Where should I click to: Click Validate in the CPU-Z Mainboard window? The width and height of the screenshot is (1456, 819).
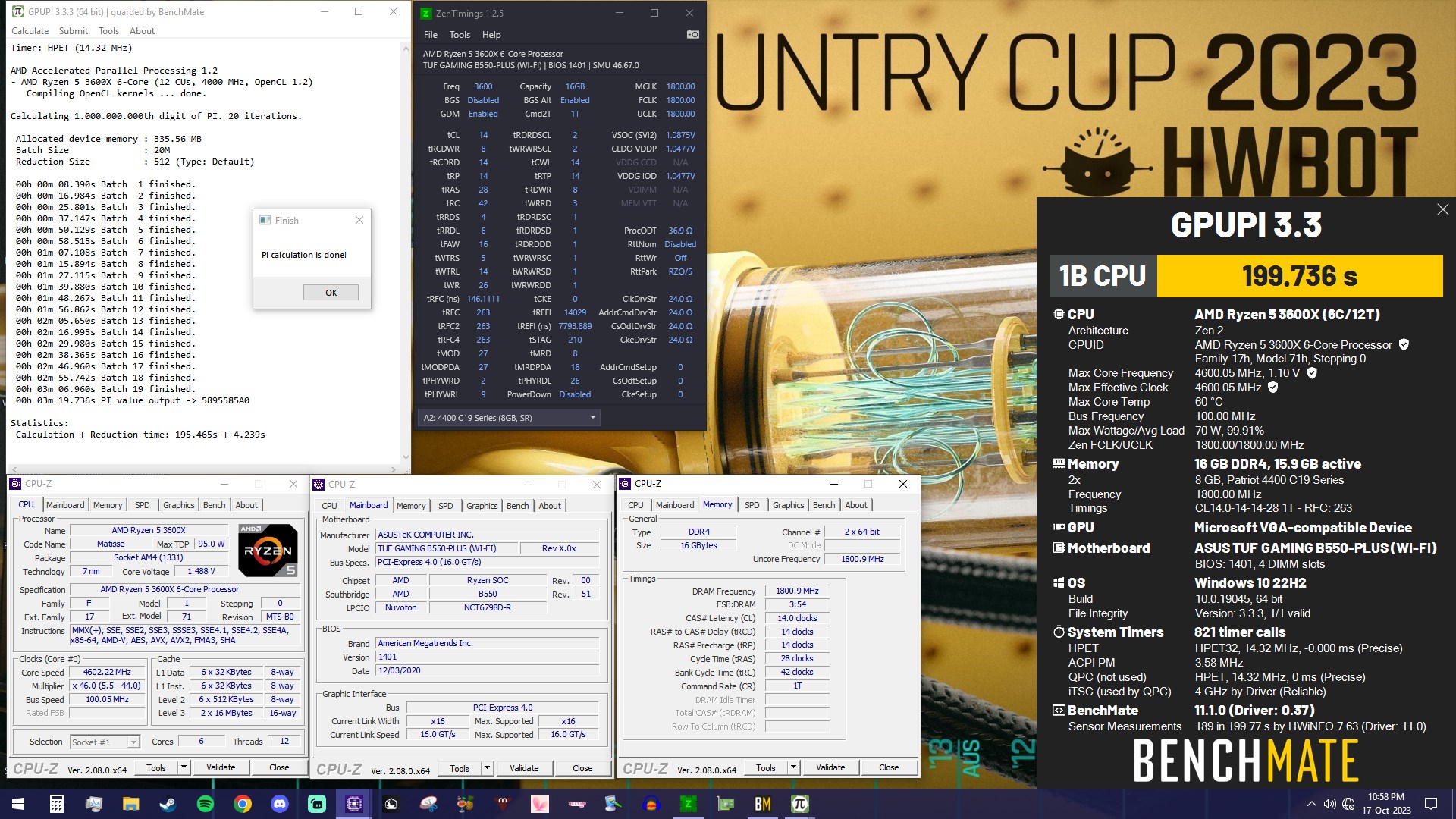(524, 768)
